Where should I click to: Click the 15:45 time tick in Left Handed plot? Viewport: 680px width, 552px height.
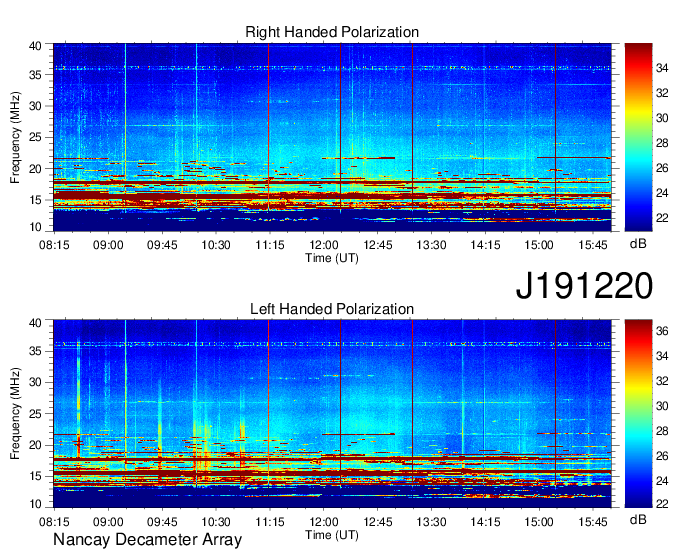[593, 522]
